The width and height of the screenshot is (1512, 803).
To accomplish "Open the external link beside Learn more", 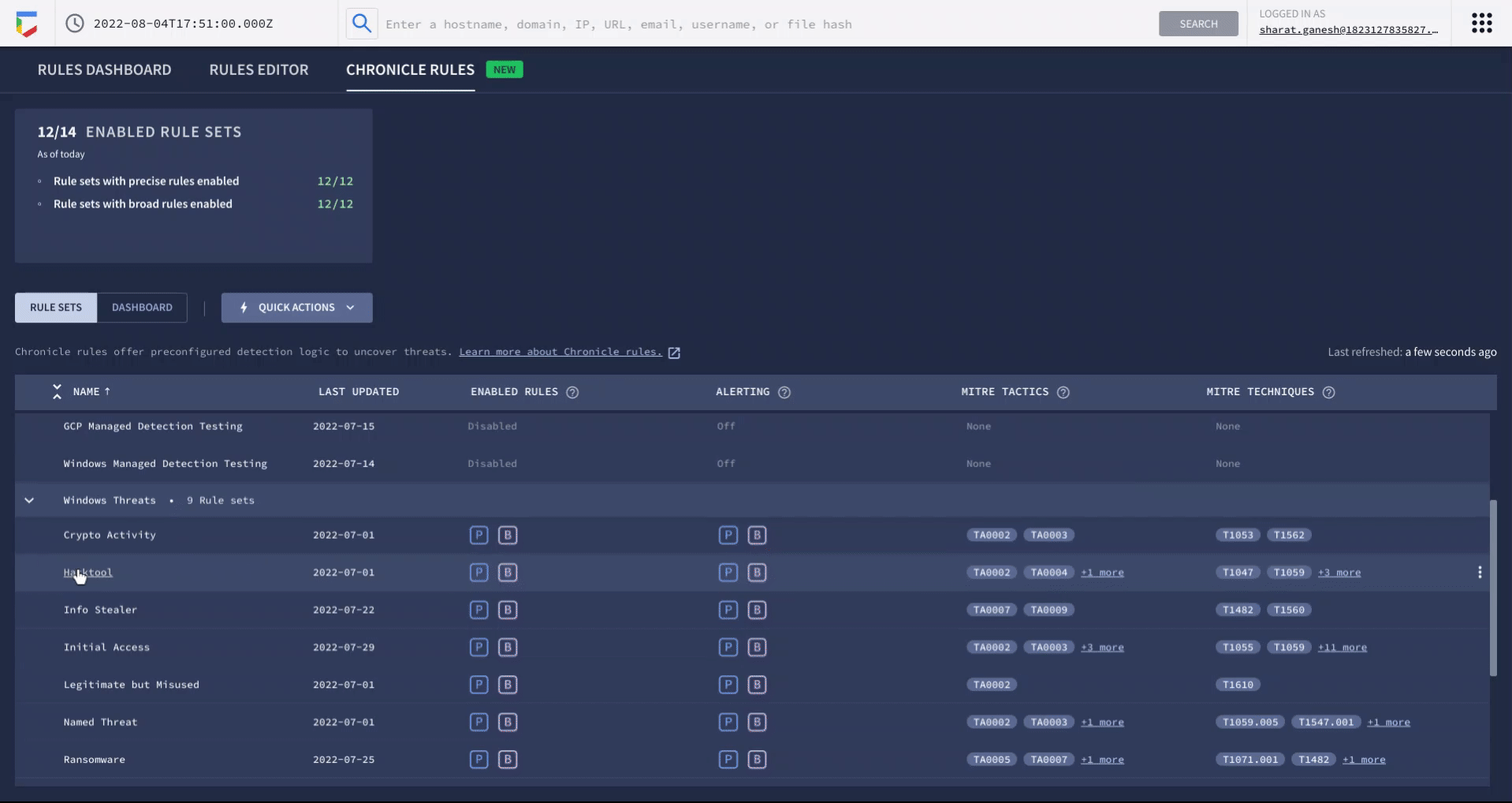I will tap(674, 353).
